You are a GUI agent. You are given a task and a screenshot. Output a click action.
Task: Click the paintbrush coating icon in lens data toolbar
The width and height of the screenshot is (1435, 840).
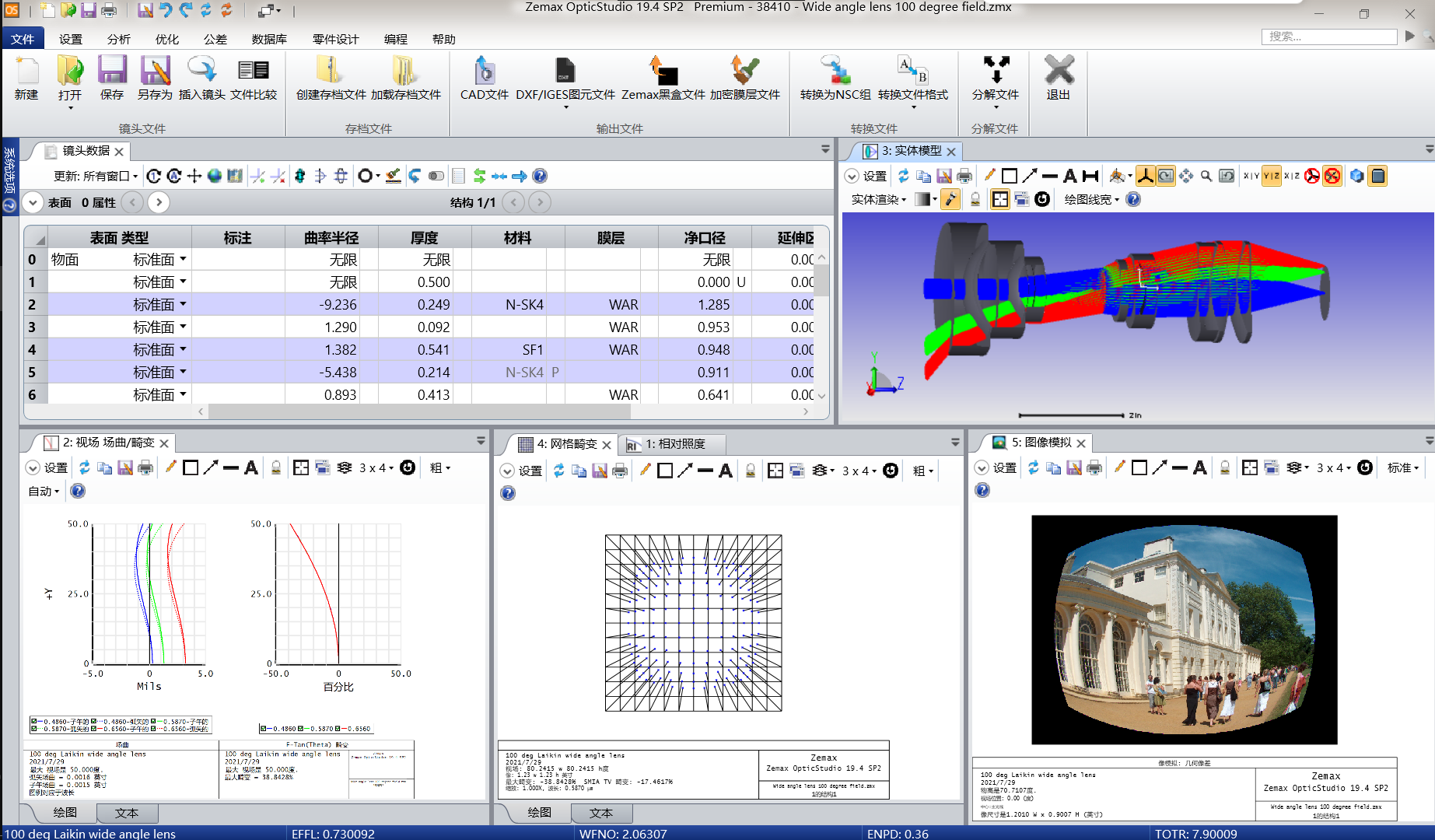[394, 176]
